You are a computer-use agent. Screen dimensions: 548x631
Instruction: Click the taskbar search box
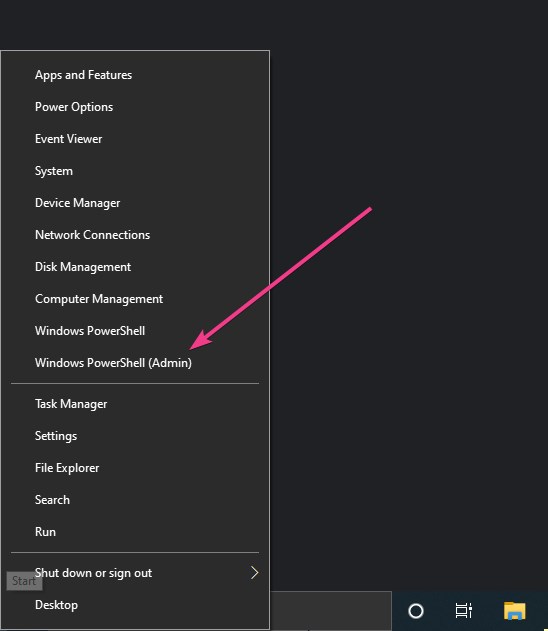tap(331, 611)
